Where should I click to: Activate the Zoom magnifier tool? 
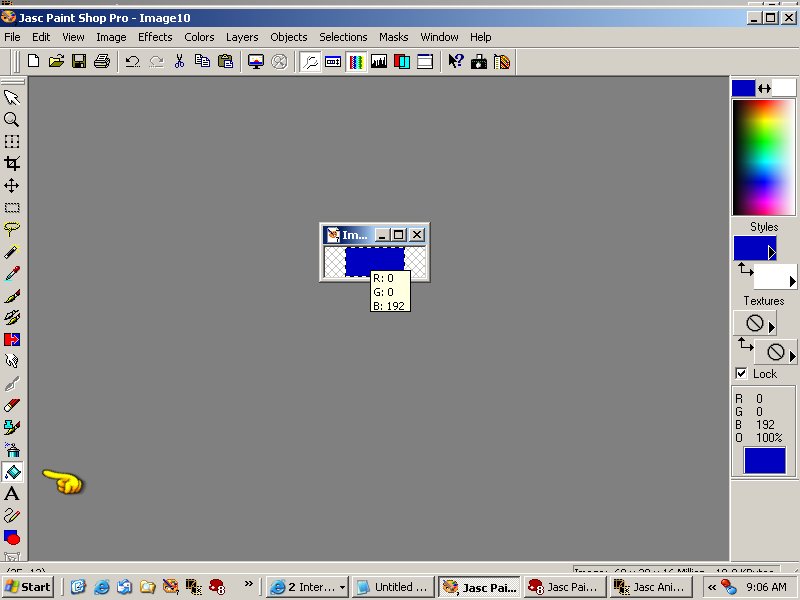tap(12, 119)
